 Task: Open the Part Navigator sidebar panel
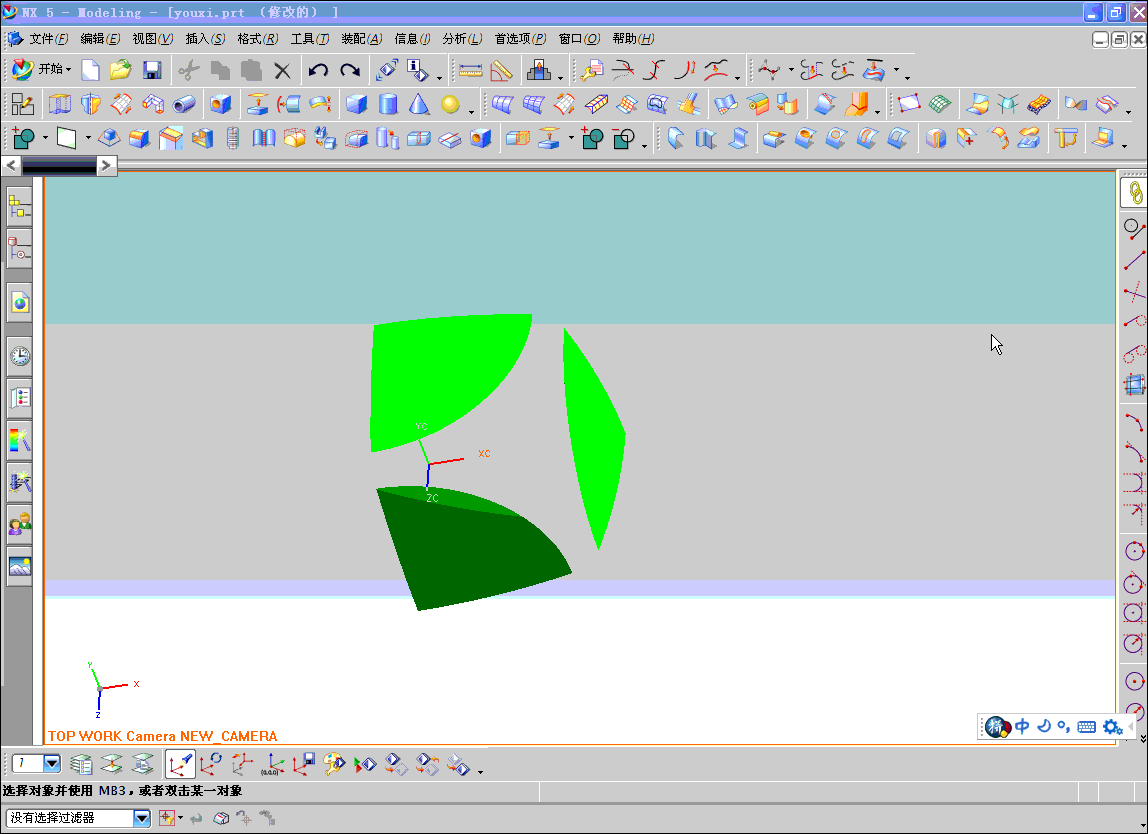[x=19, y=248]
